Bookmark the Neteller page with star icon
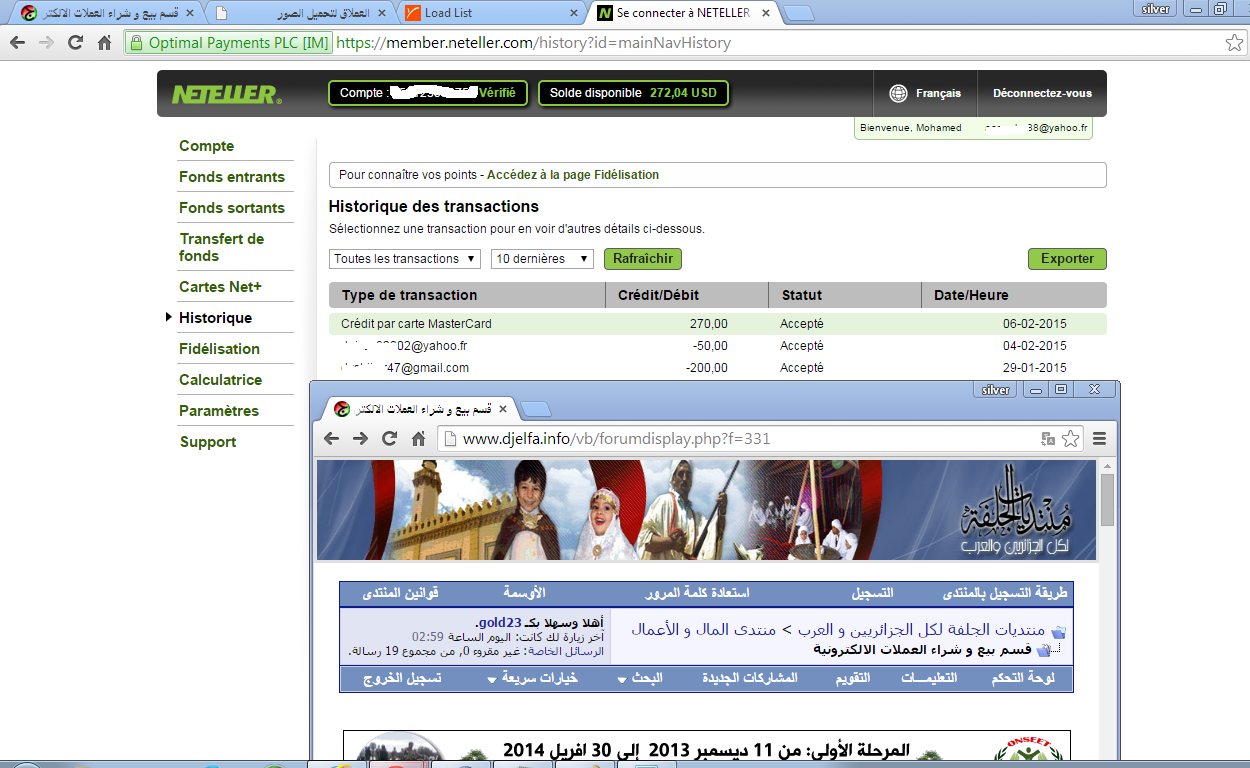 1234,43
